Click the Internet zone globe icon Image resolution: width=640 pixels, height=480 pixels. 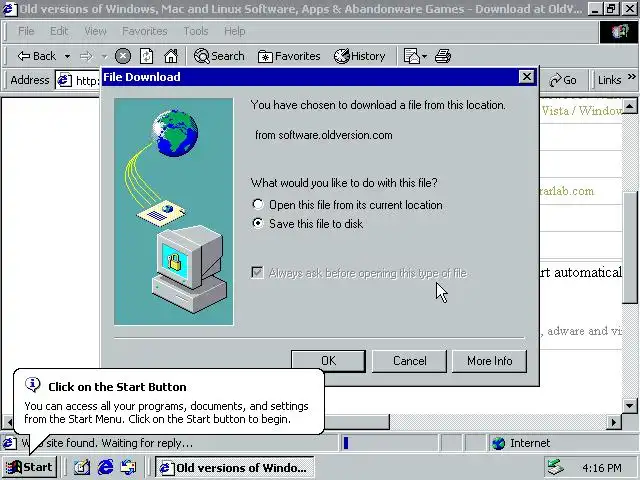[498, 443]
